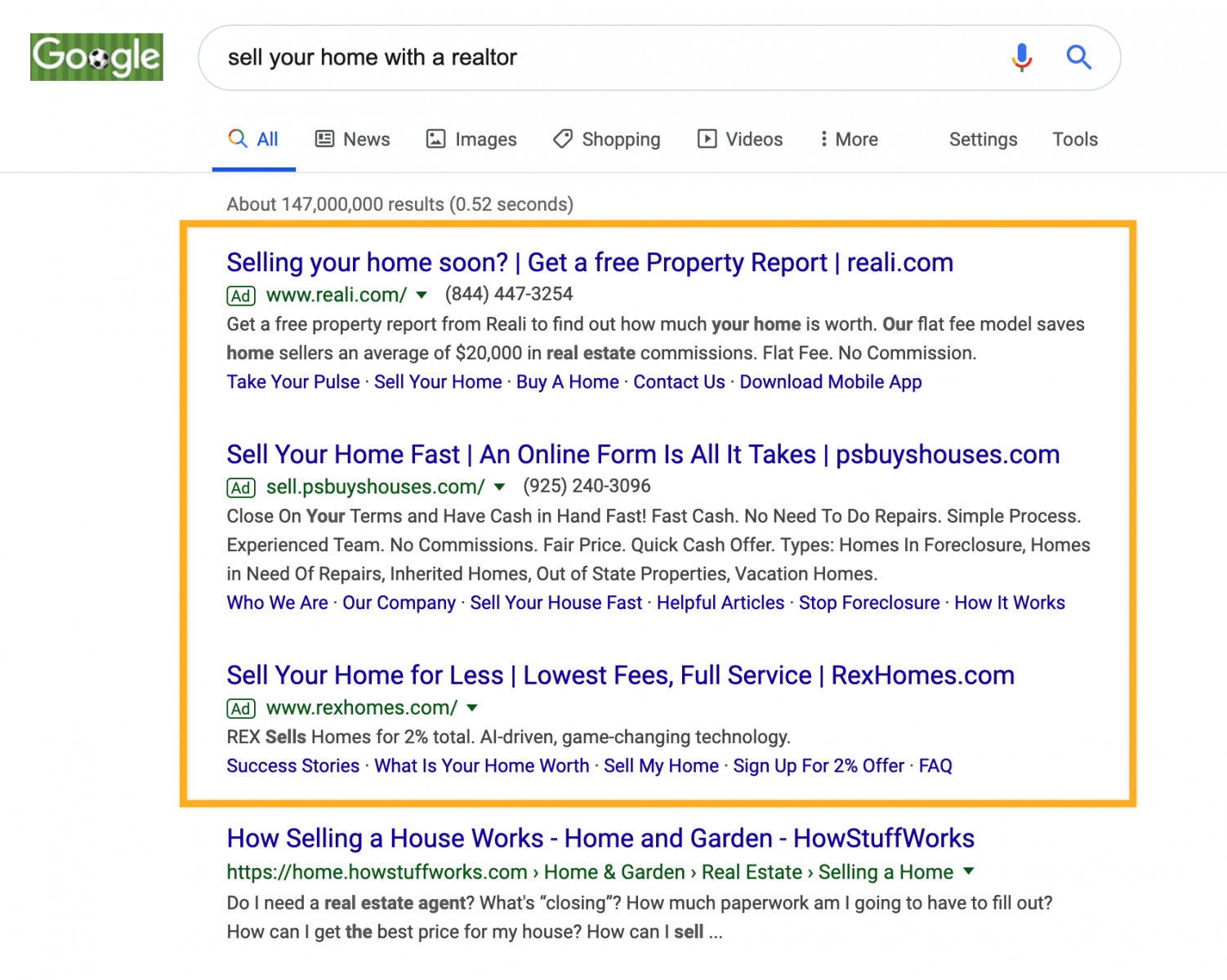The image size is (1227, 980).
Task: Open How It Works sitelink
Action: pyautogui.click(x=1010, y=603)
